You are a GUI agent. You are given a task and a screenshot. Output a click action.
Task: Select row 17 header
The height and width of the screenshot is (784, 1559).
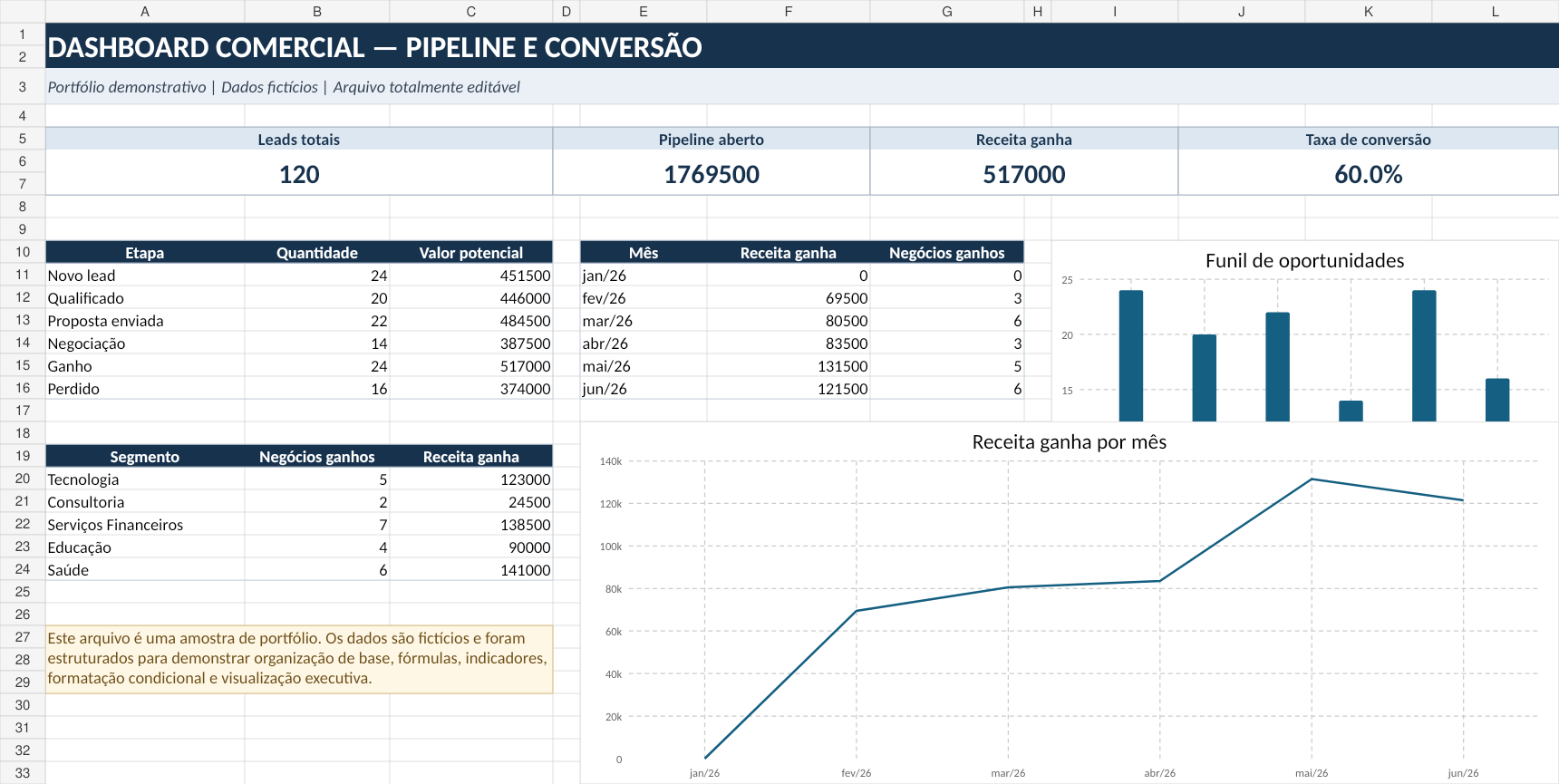[x=23, y=411]
